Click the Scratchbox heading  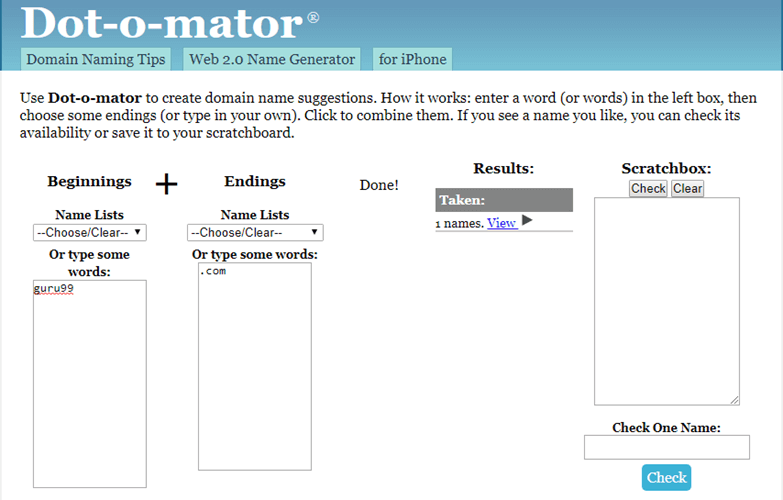click(x=666, y=168)
